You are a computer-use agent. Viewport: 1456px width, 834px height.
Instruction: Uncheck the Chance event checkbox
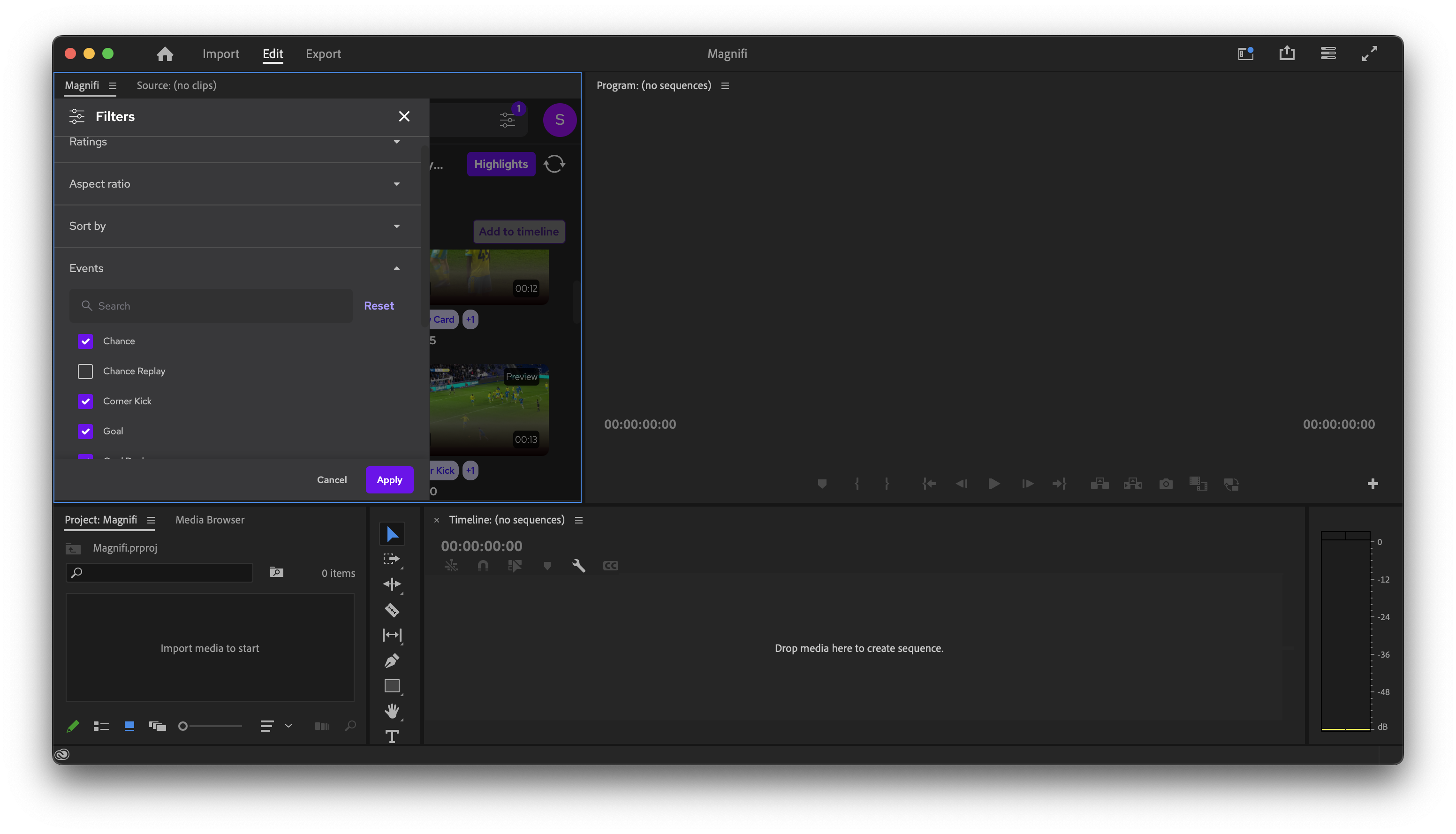(x=85, y=341)
